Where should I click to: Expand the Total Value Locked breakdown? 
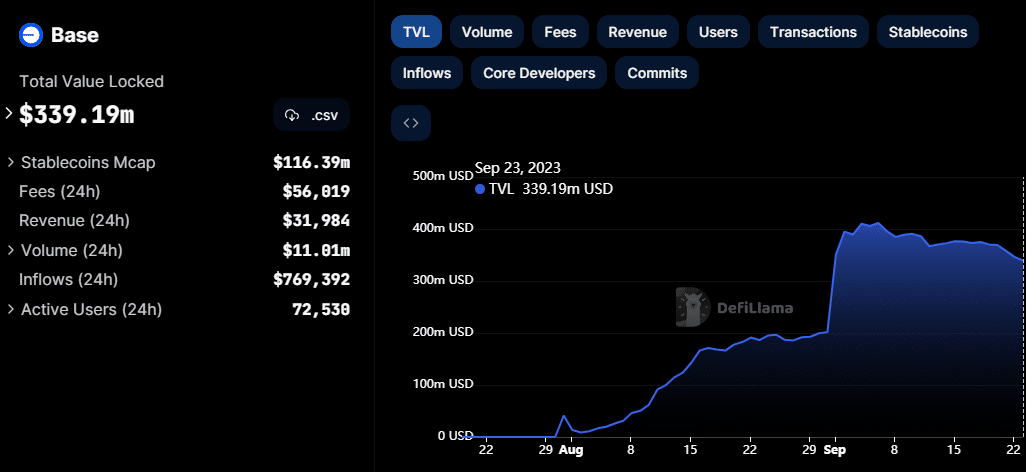tap(10, 114)
